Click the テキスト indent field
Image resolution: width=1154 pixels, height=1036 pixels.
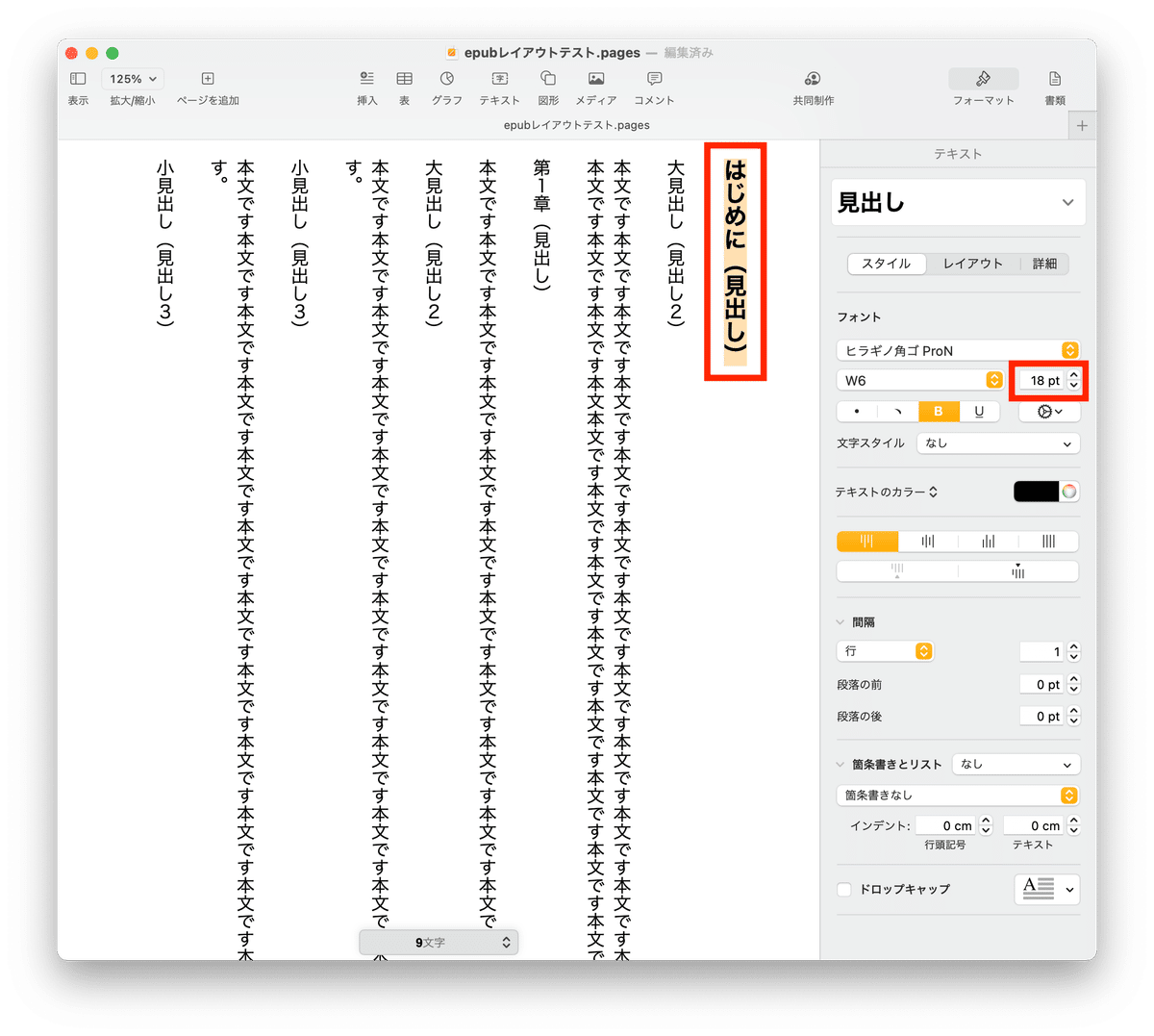tap(1034, 825)
